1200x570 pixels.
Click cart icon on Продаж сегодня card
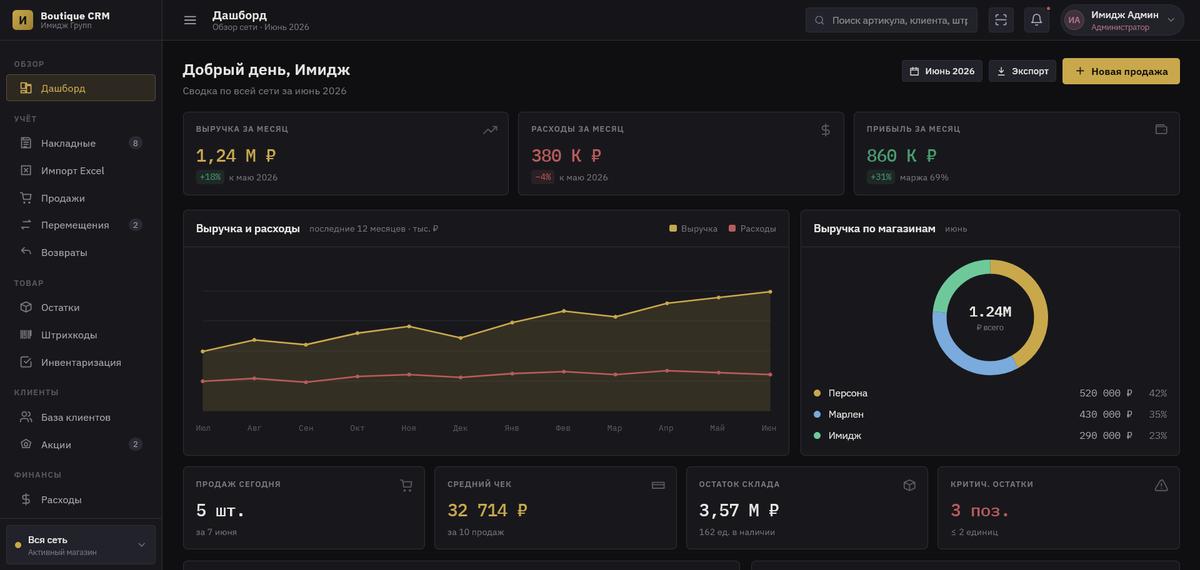click(406, 485)
